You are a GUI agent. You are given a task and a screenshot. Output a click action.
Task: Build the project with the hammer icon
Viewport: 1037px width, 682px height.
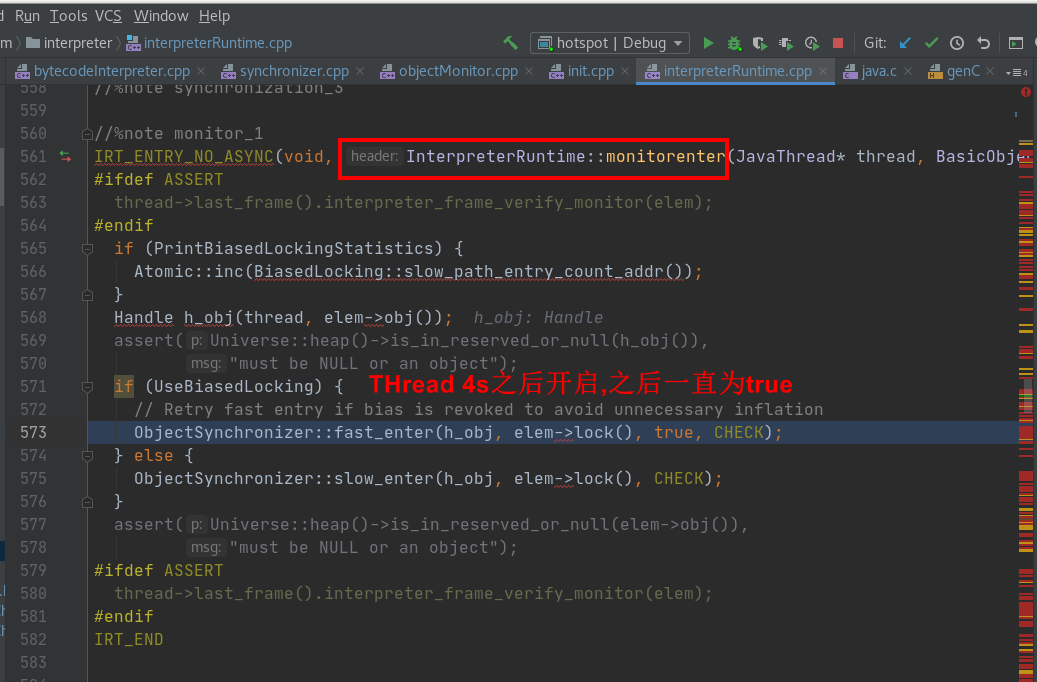(x=511, y=43)
